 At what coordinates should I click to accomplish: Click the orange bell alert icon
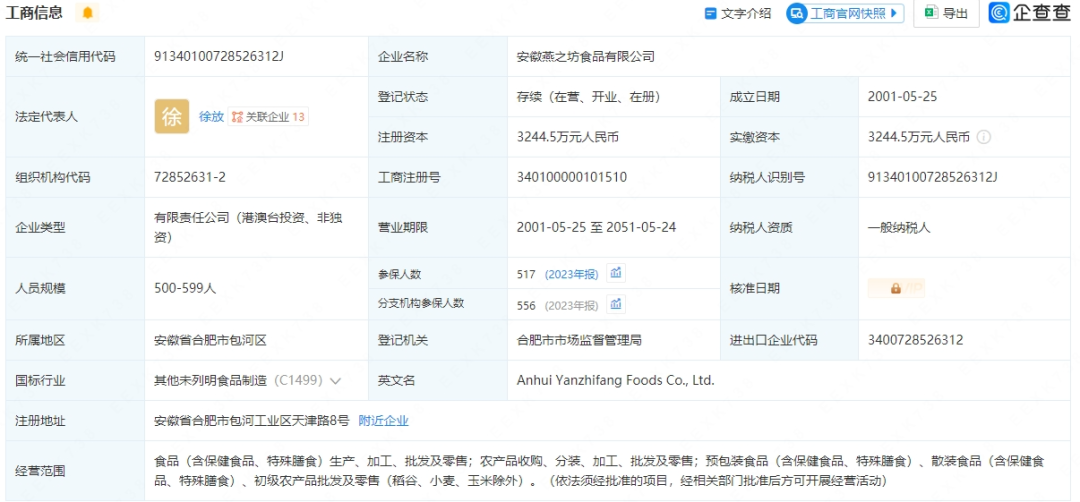coord(88,13)
